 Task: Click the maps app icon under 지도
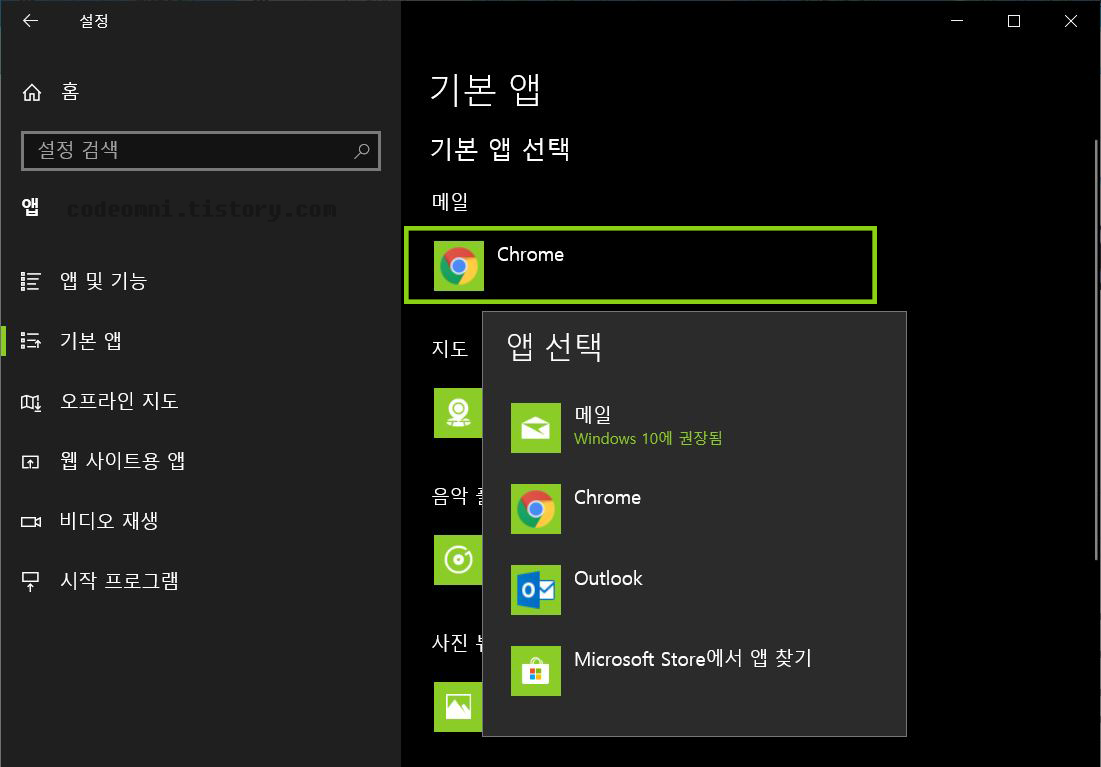pos(458,412)
